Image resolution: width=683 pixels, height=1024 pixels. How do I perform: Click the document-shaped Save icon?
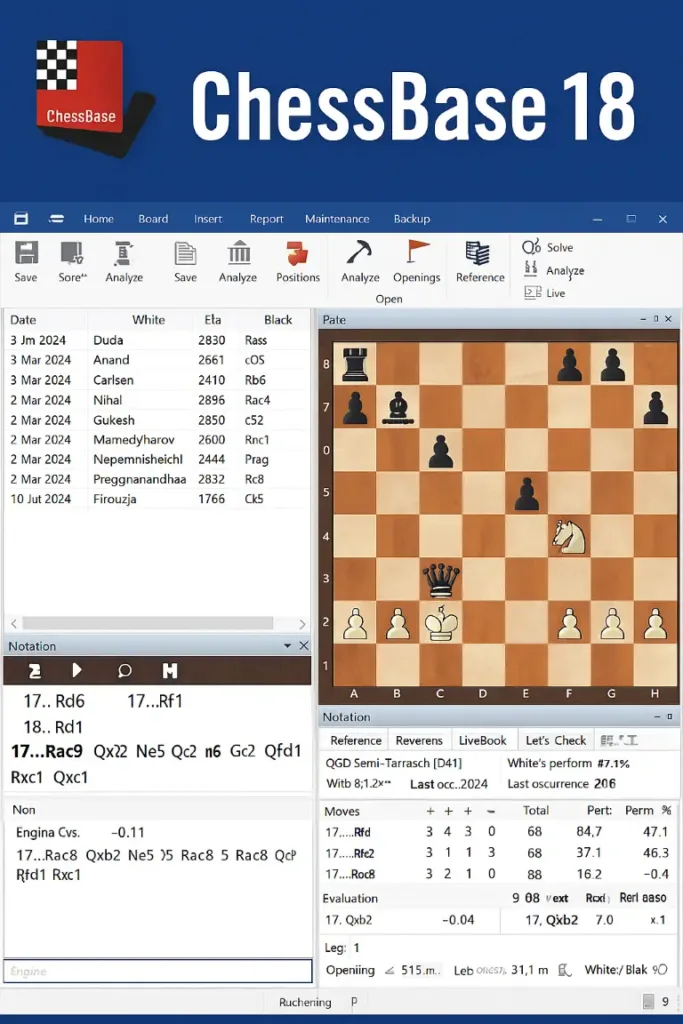tap(185, 253)
